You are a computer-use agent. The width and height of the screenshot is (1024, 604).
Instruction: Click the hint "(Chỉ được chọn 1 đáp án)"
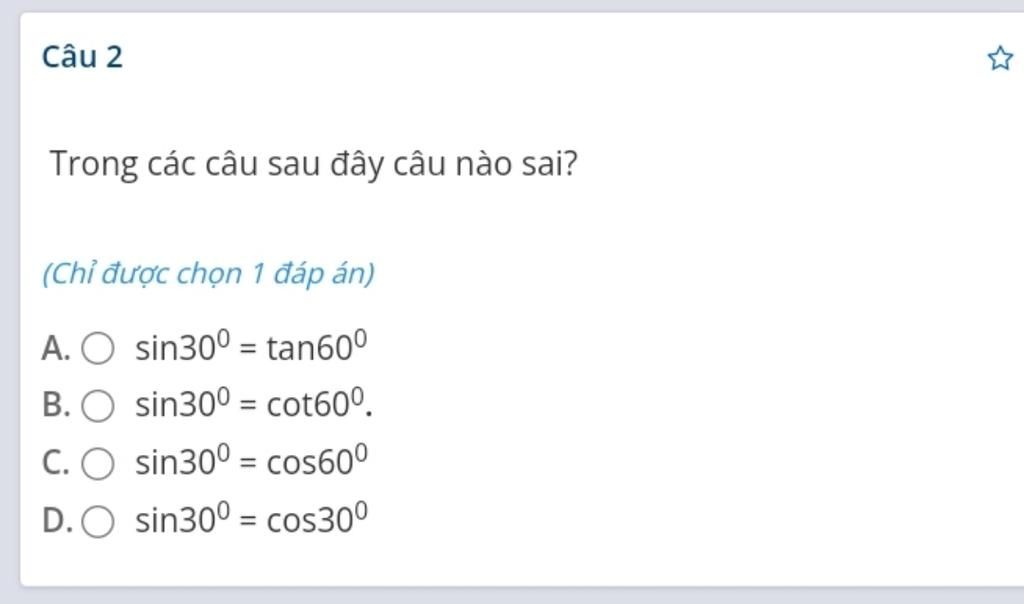pos(208,273)
